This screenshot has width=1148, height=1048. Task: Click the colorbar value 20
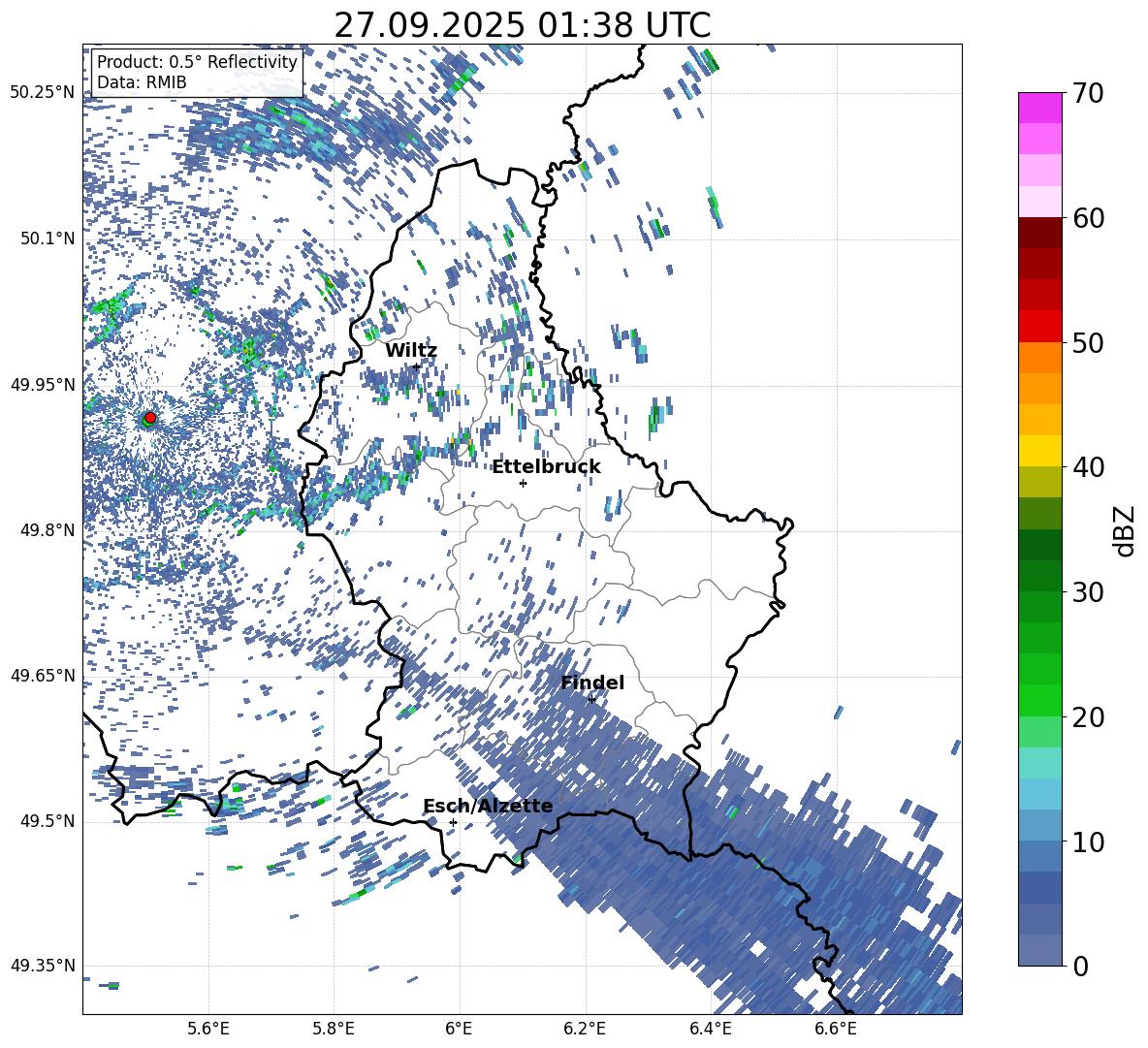[1088, 717]
